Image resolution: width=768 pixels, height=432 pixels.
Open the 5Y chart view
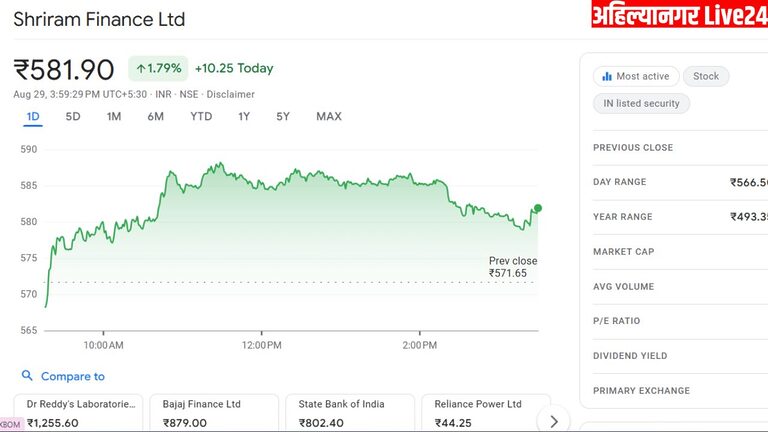[283, 117]
